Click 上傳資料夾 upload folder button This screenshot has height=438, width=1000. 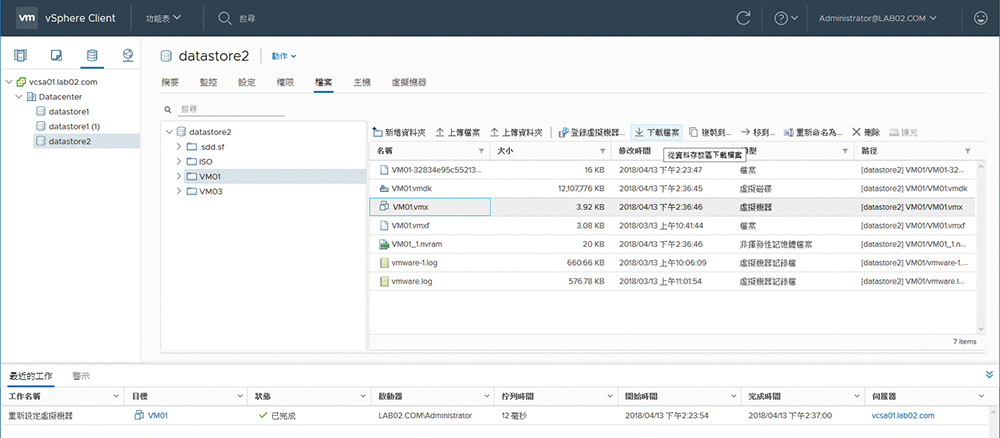(x=517, y=133)
